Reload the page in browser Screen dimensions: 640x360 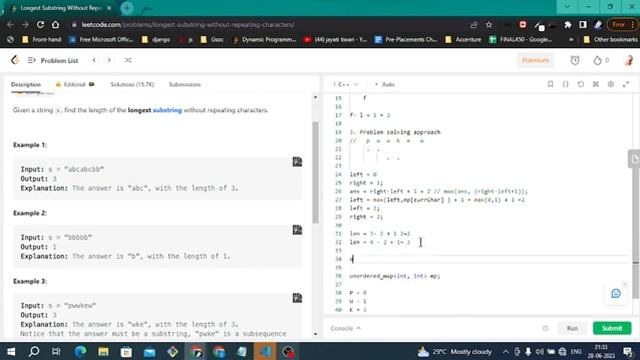40,24
